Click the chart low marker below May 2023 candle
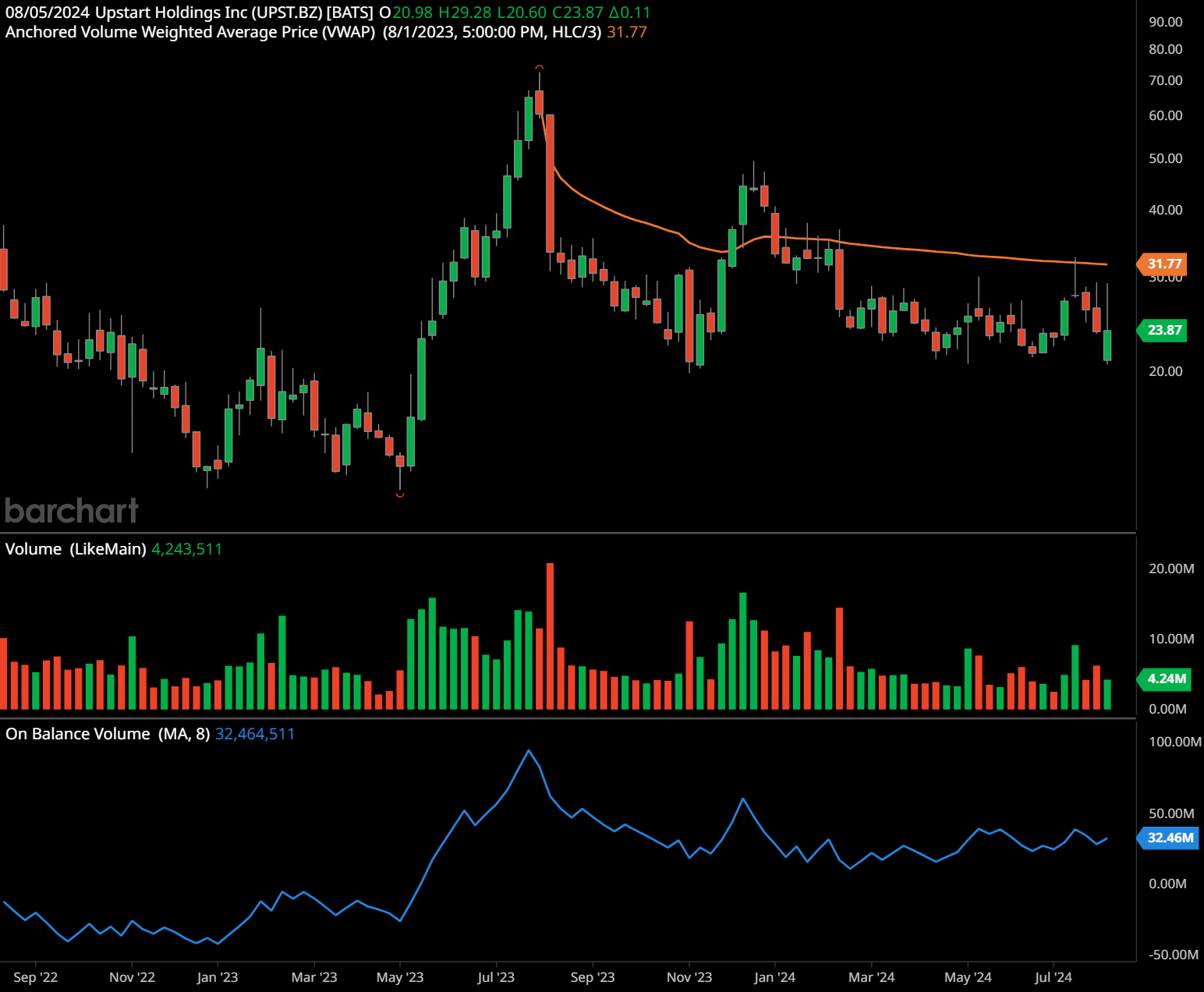 [400, 494]
